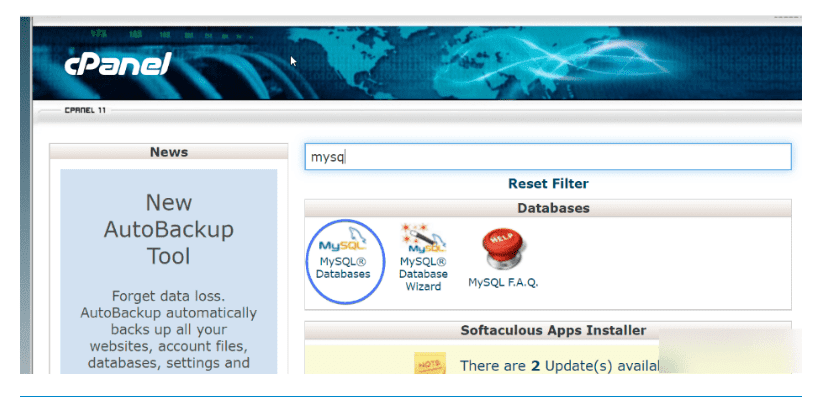This screenshot has width=824, height=397.
Task: Collapse the Softaculous Apps Installer header
Action: click(548, 330)
